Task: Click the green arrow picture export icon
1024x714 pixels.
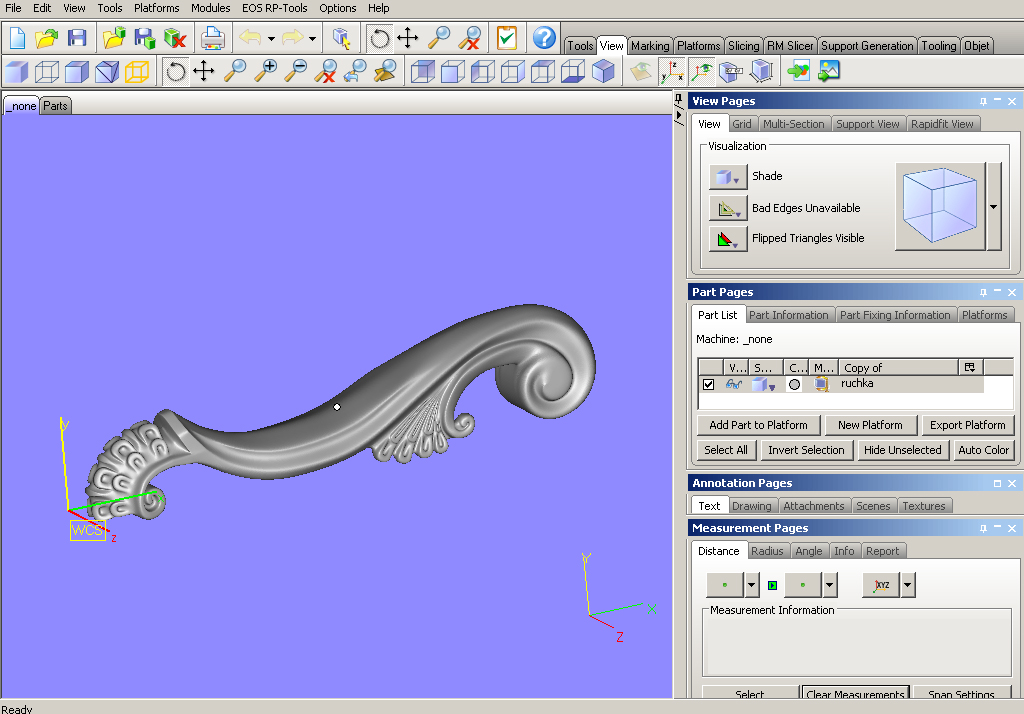Action: pos(829,71)
